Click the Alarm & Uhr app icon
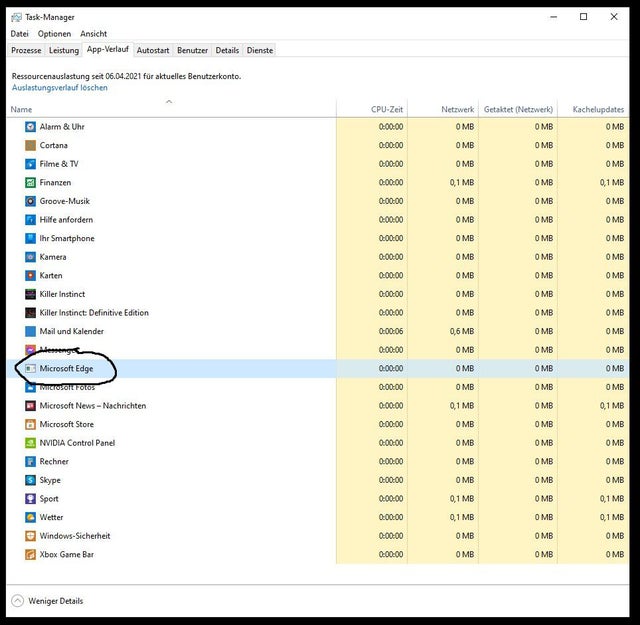The height and width of the screenshot is (625, 640). (x=30, y=127)
